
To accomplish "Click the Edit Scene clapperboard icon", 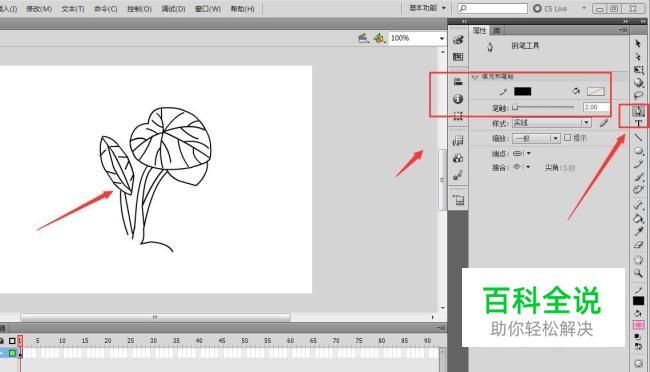I will (x=363, y=38).
